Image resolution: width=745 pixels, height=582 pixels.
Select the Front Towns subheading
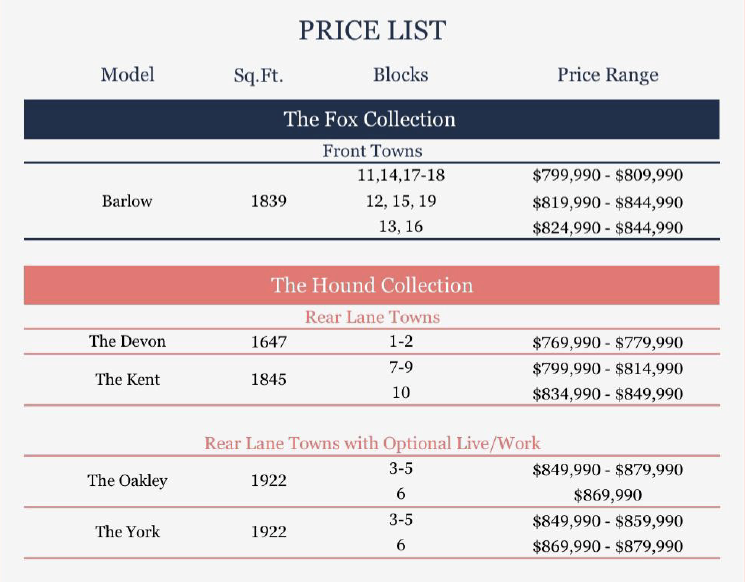pos(372,151)
